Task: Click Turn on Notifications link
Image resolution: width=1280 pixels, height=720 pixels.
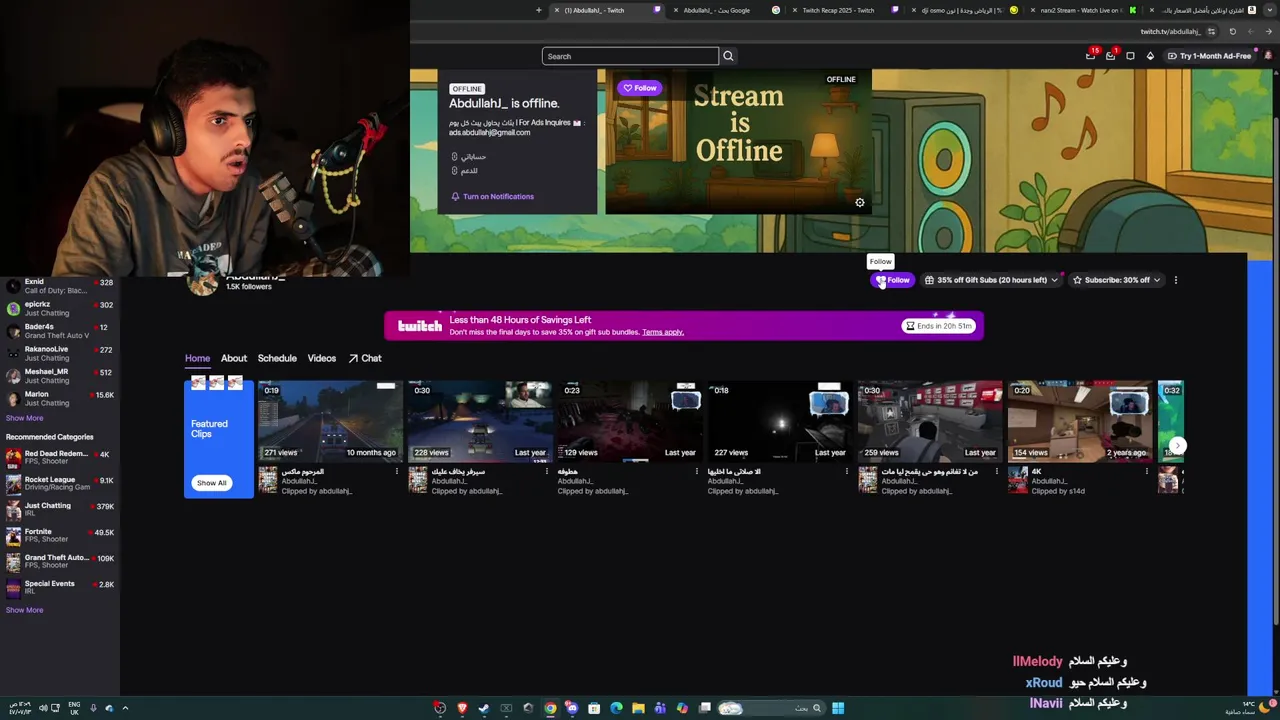Action: (492, 196)
